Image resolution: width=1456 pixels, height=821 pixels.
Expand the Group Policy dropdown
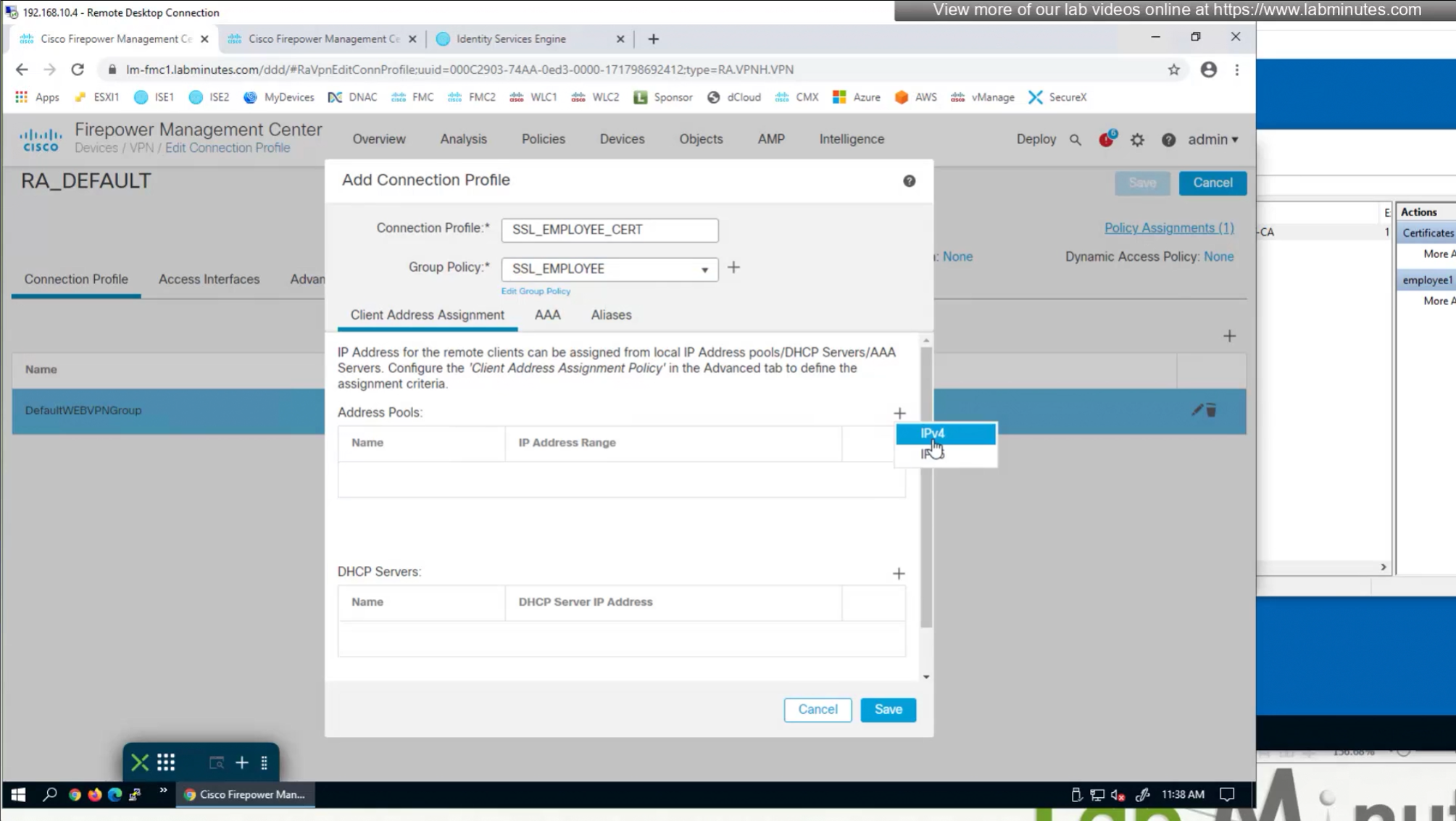click(x=704, y=270)
